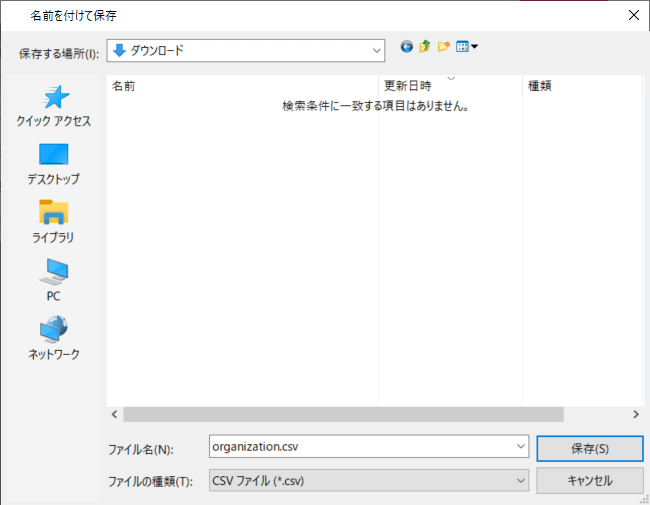Create a new folder
The width and height of the screenshot is (650, 505).
click(444, 46)
